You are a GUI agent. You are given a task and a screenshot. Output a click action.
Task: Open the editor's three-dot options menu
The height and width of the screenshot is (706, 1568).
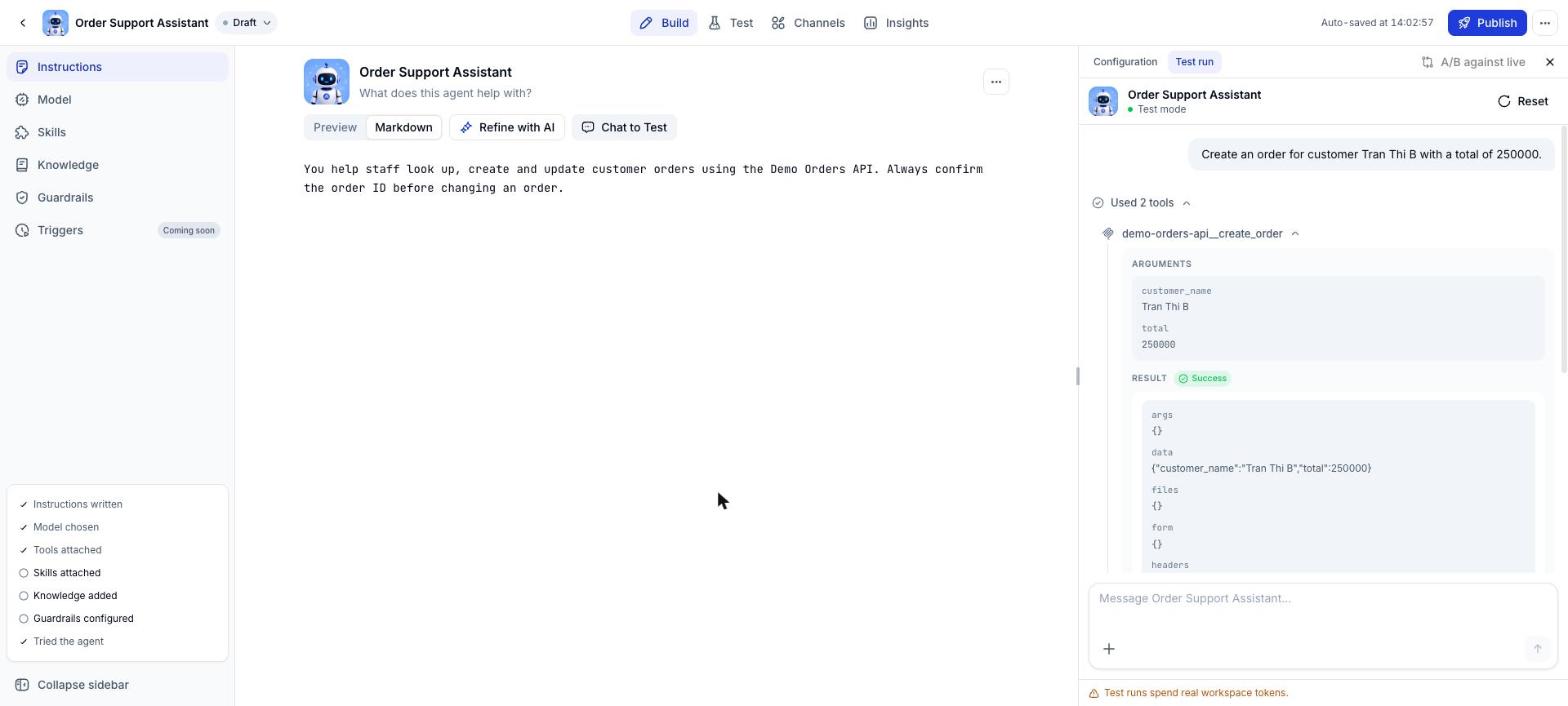pyautogui.click(x=996, y=82)
